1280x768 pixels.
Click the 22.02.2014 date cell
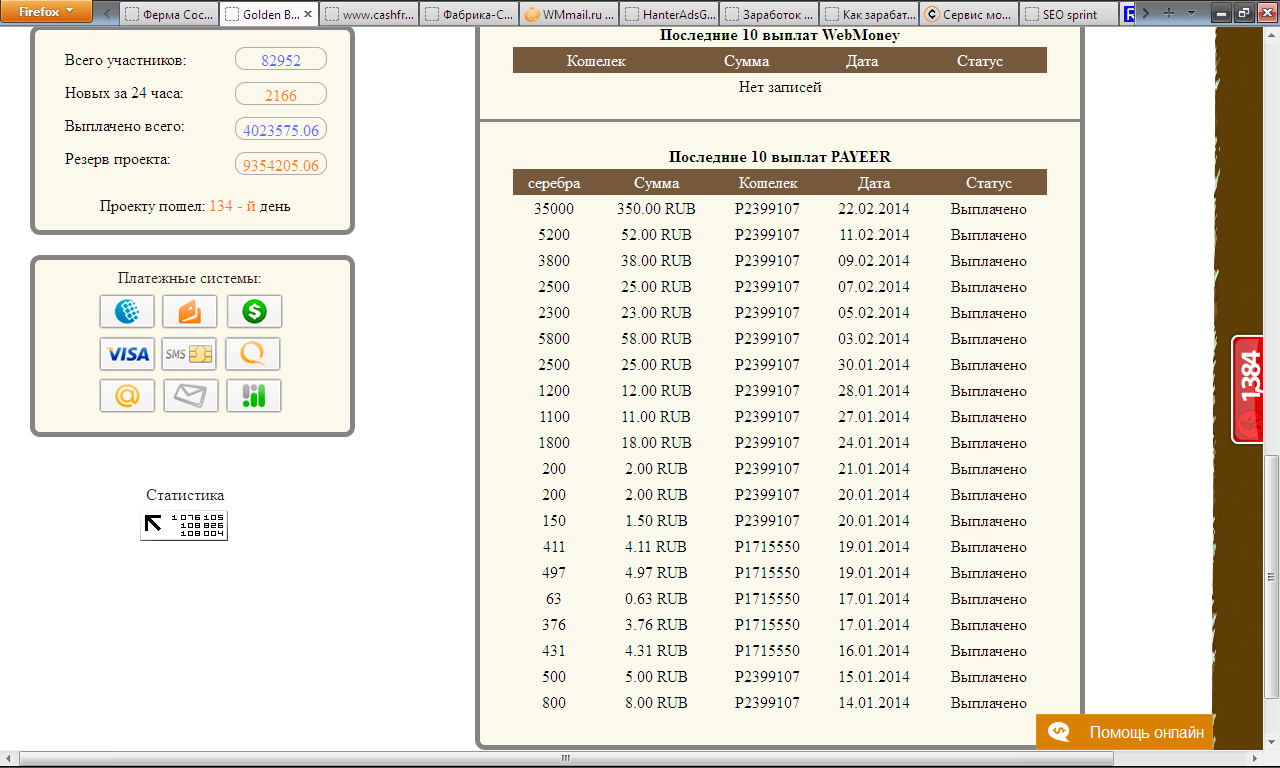tap(874, 209)
